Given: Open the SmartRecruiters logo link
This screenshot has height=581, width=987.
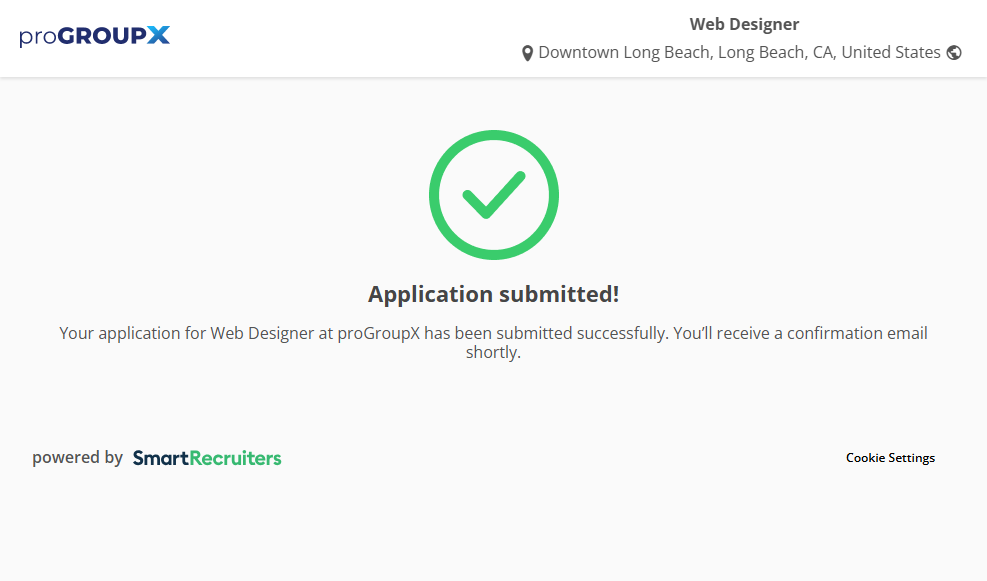Looking at the screenshot, I should [x=207, y=458].
